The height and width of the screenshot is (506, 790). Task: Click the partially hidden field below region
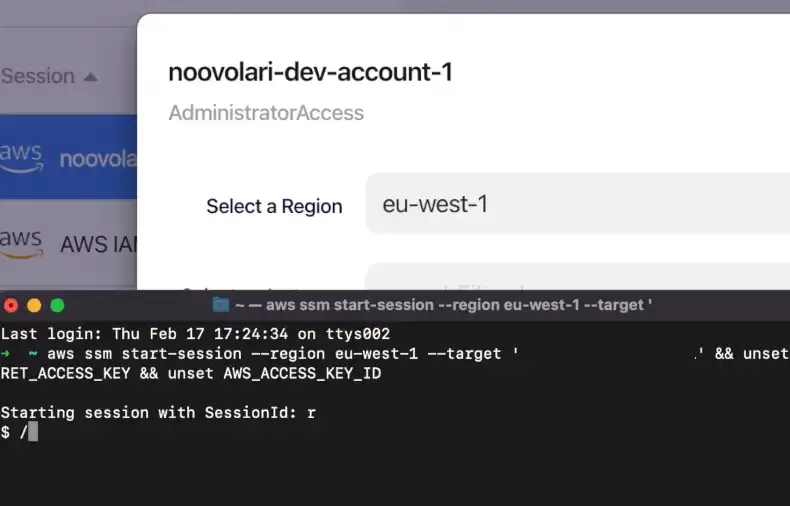(x=576, y=280)
